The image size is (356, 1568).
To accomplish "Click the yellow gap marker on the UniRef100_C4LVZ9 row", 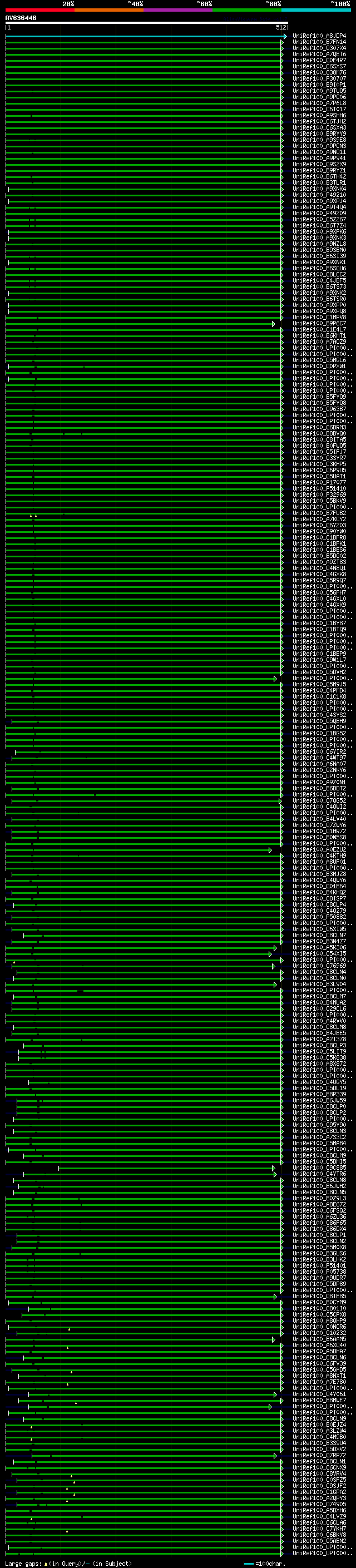I will (x=32, y=1518).
